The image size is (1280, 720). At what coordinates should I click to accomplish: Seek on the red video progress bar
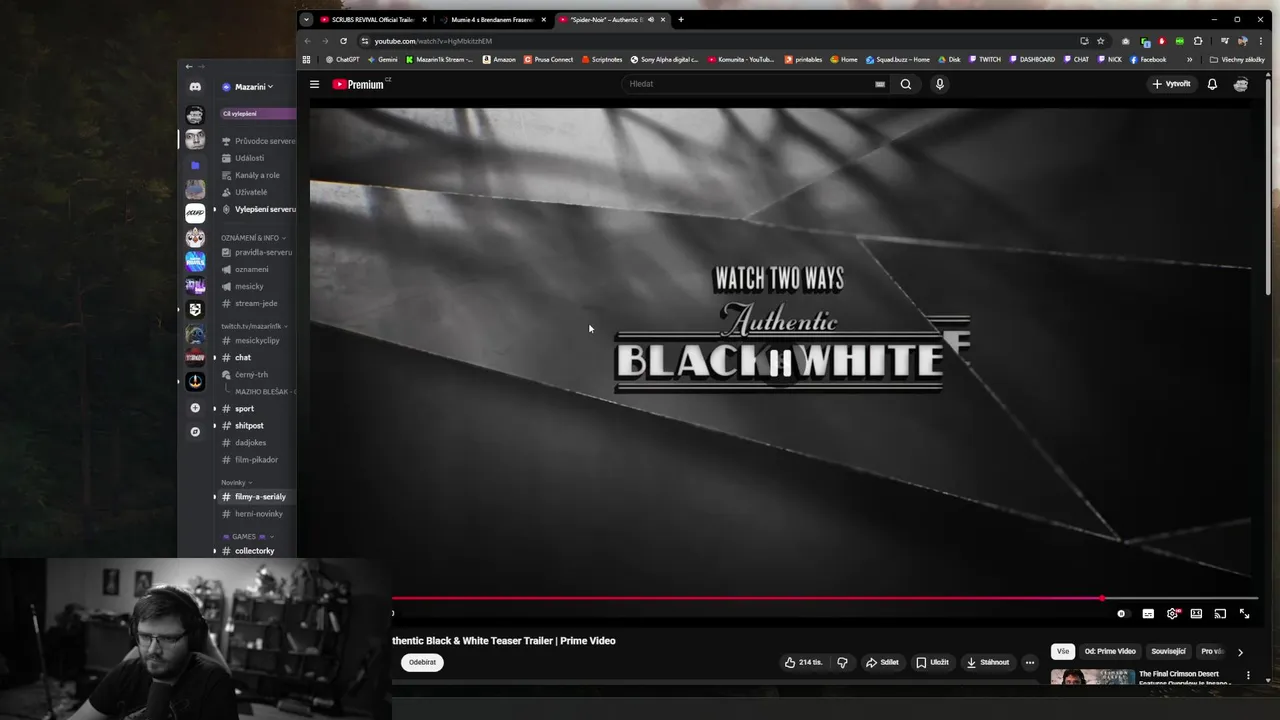click(x=748, y=599)
